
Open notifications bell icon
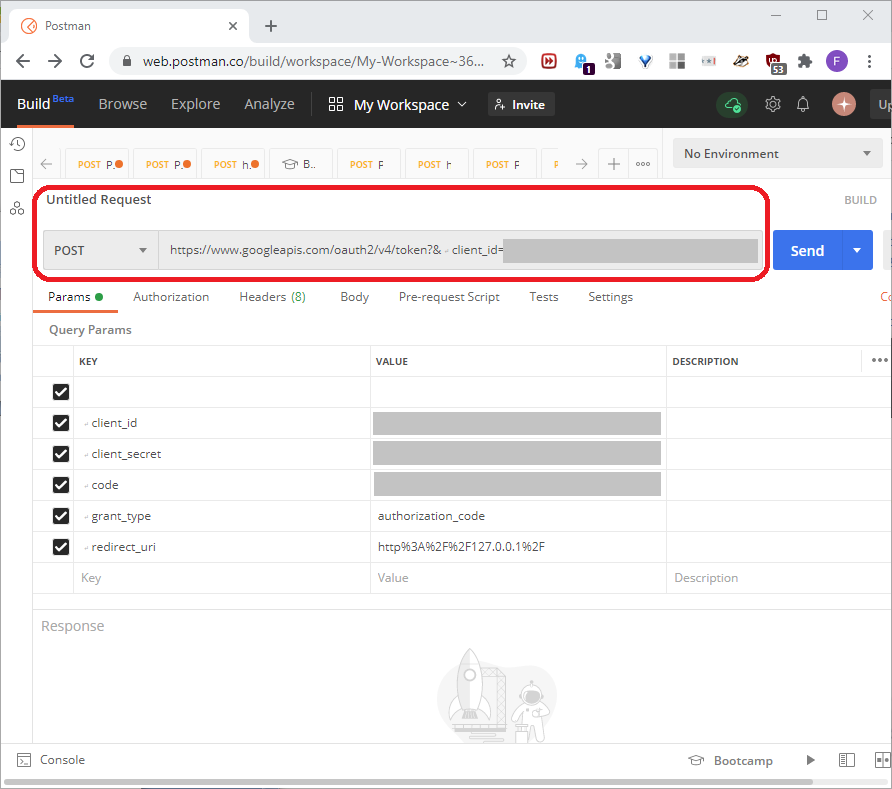(803, 104)
